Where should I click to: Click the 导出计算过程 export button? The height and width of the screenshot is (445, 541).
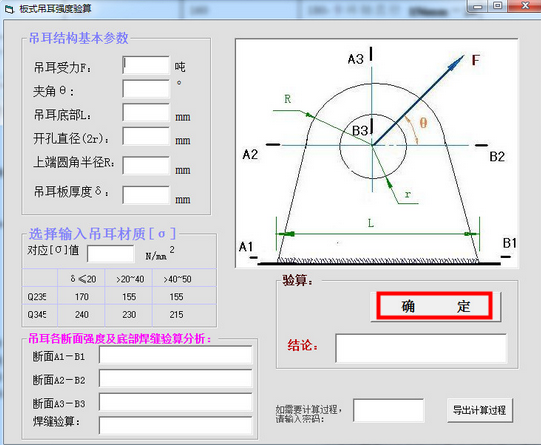click(480, 410)
